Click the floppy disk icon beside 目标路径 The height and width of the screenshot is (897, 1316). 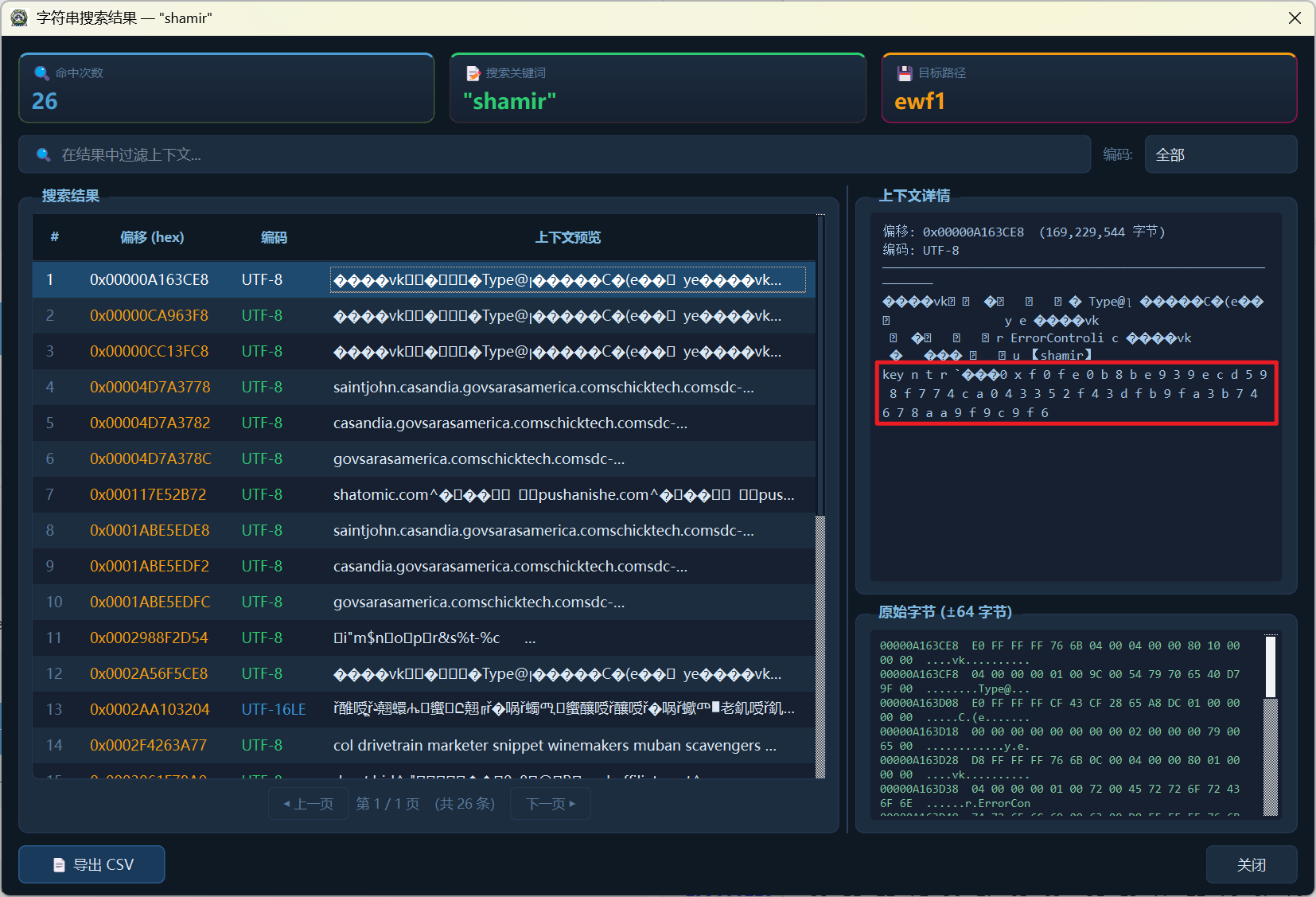click(905, 73)
